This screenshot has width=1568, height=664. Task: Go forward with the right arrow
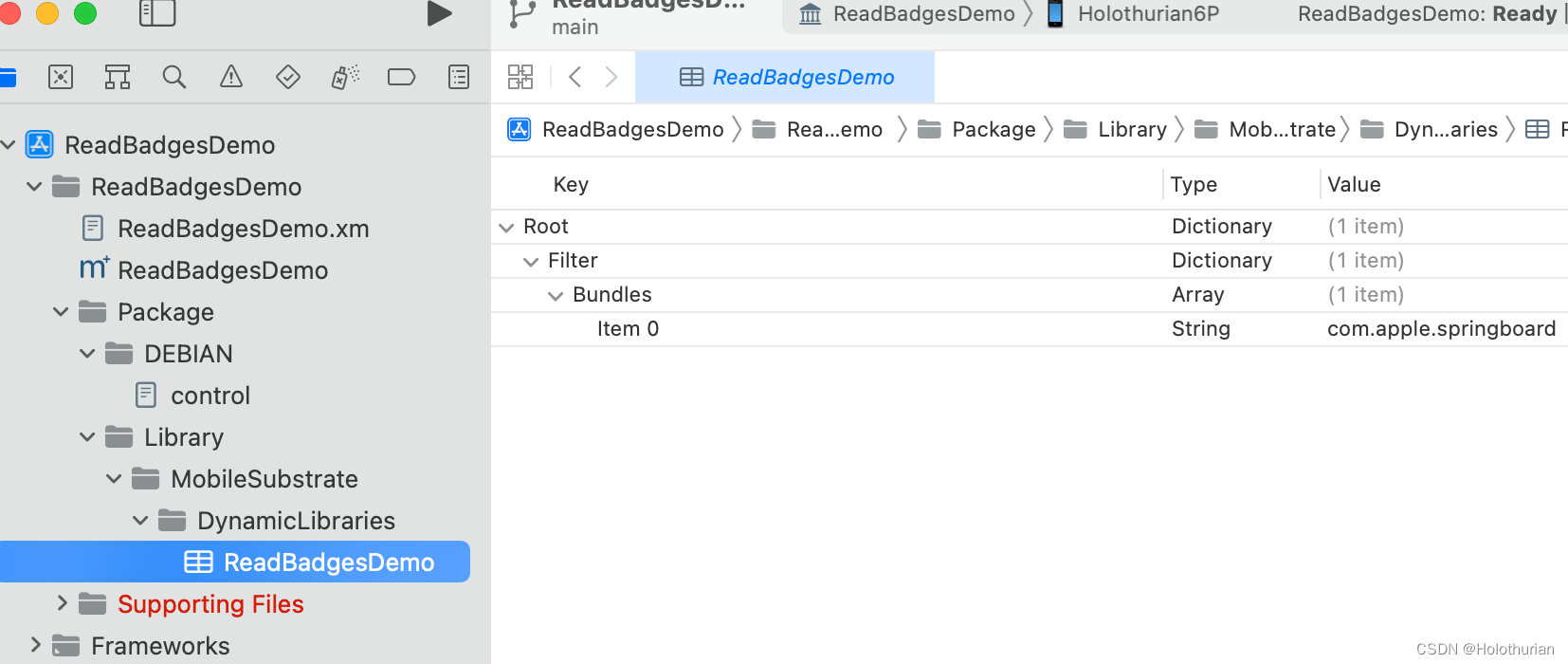(611, 77)
